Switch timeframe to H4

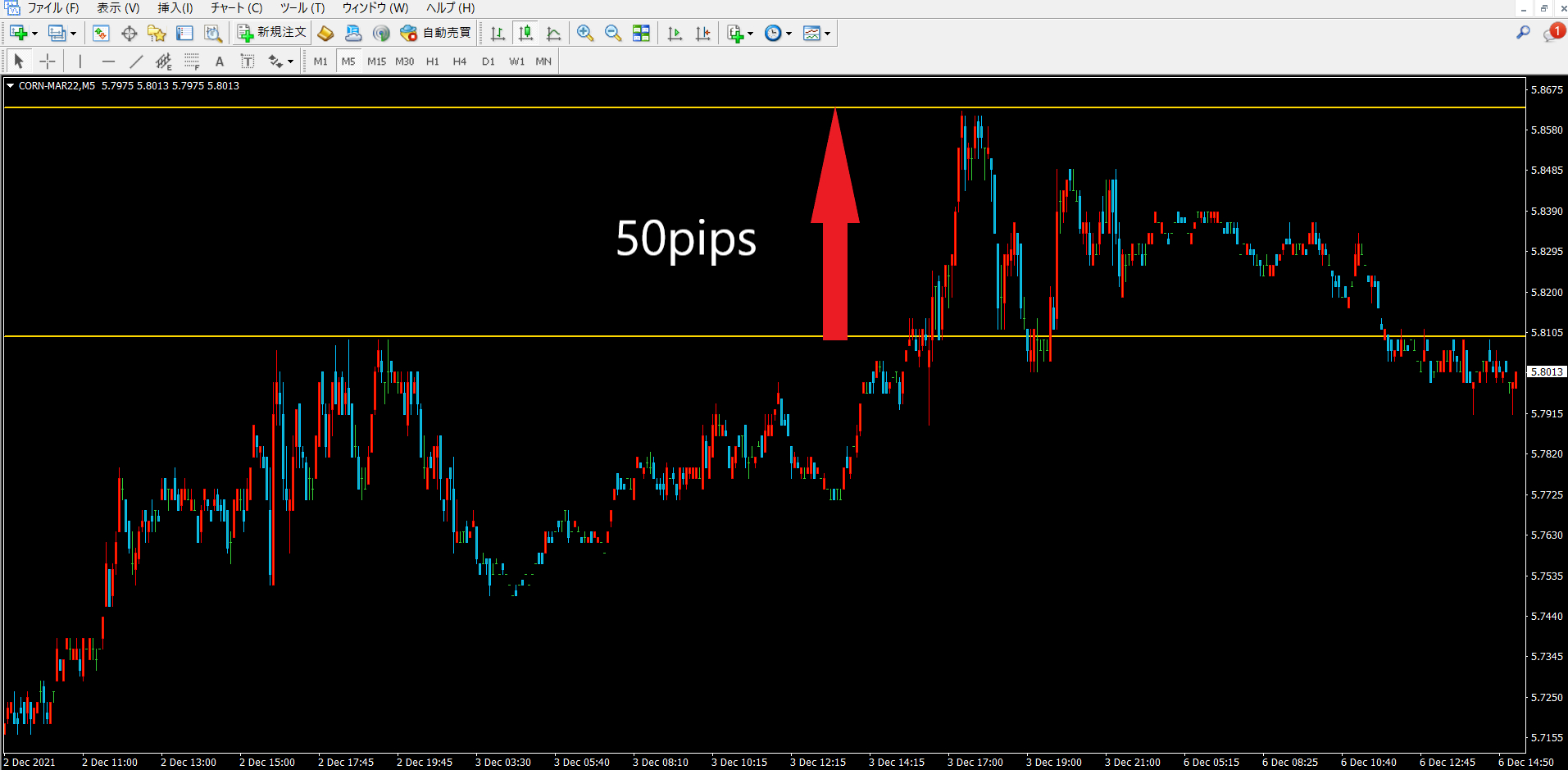click(460, 62)
